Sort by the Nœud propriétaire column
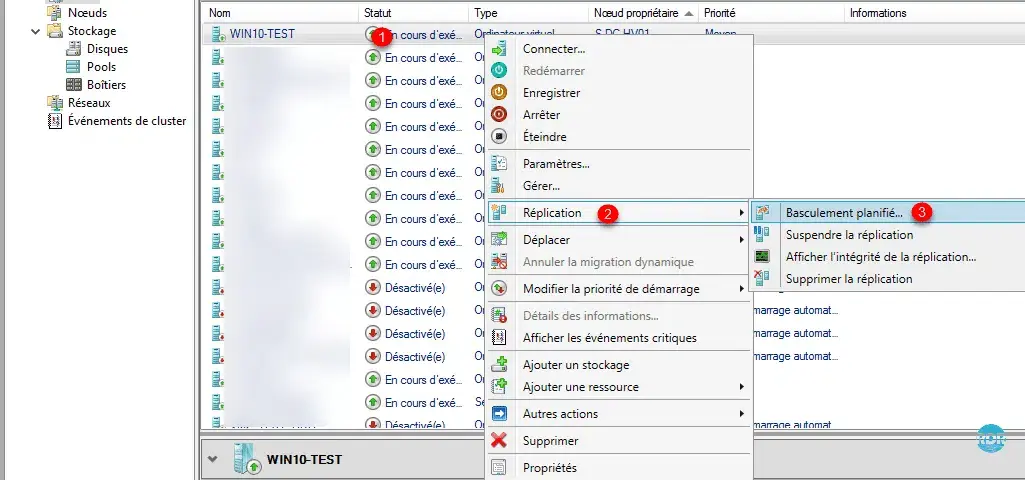Screen dimensions: 1025x480 [643, 13]
